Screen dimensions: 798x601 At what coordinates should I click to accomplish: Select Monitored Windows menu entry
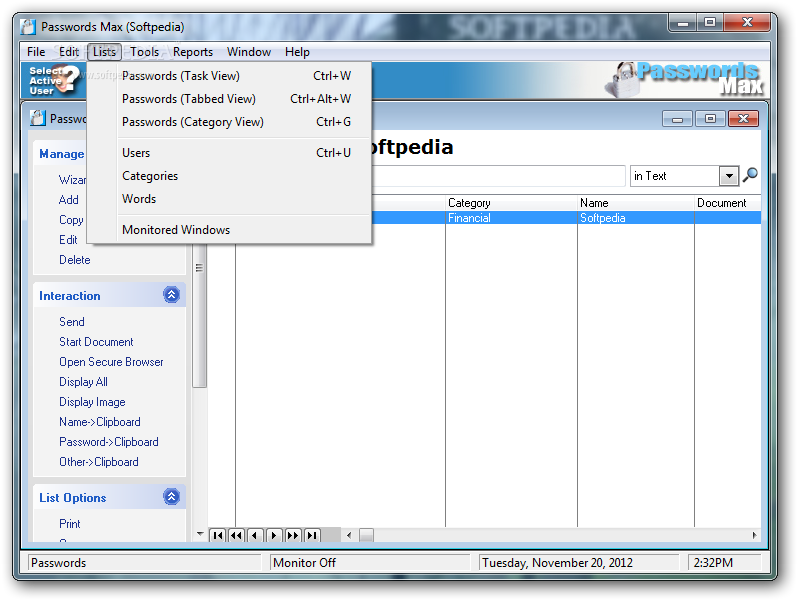pos(230,230)
